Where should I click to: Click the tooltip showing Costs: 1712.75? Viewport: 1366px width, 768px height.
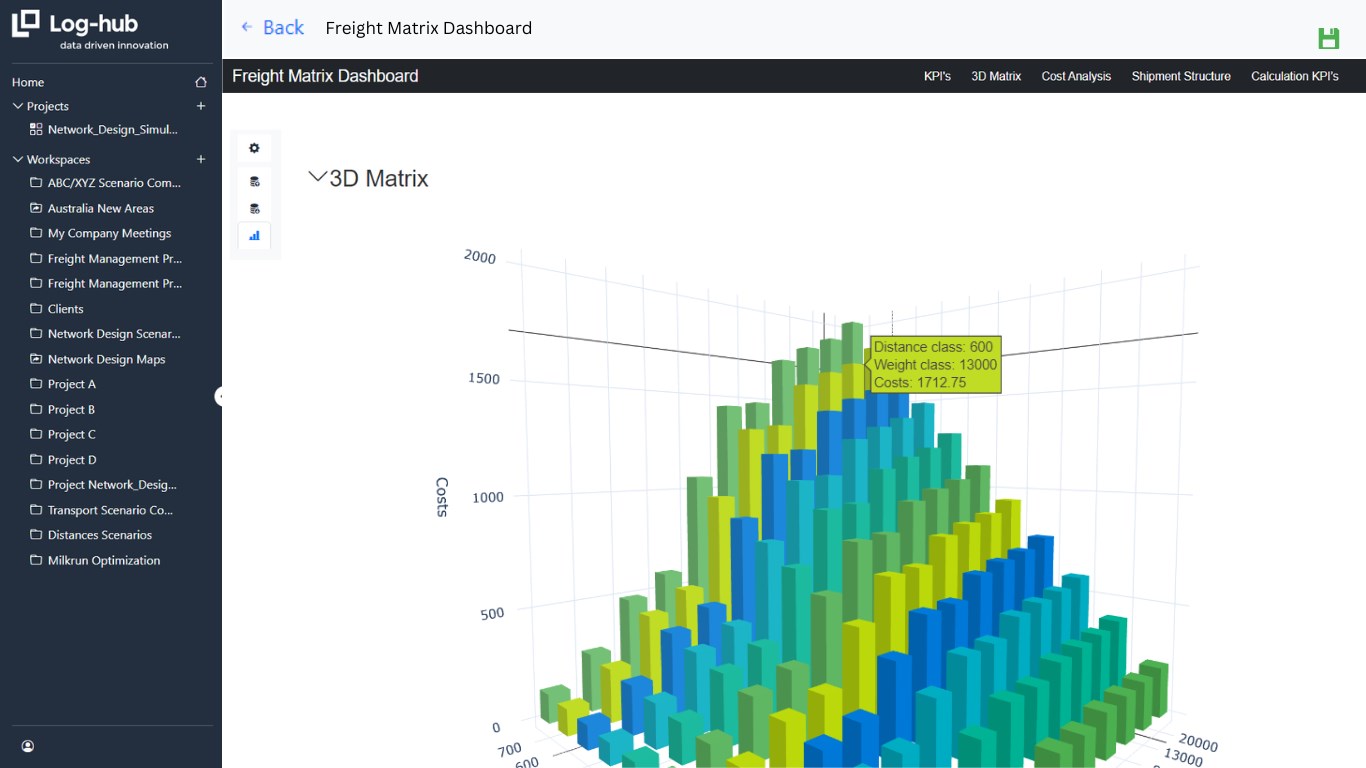click(x=935, y=365)
